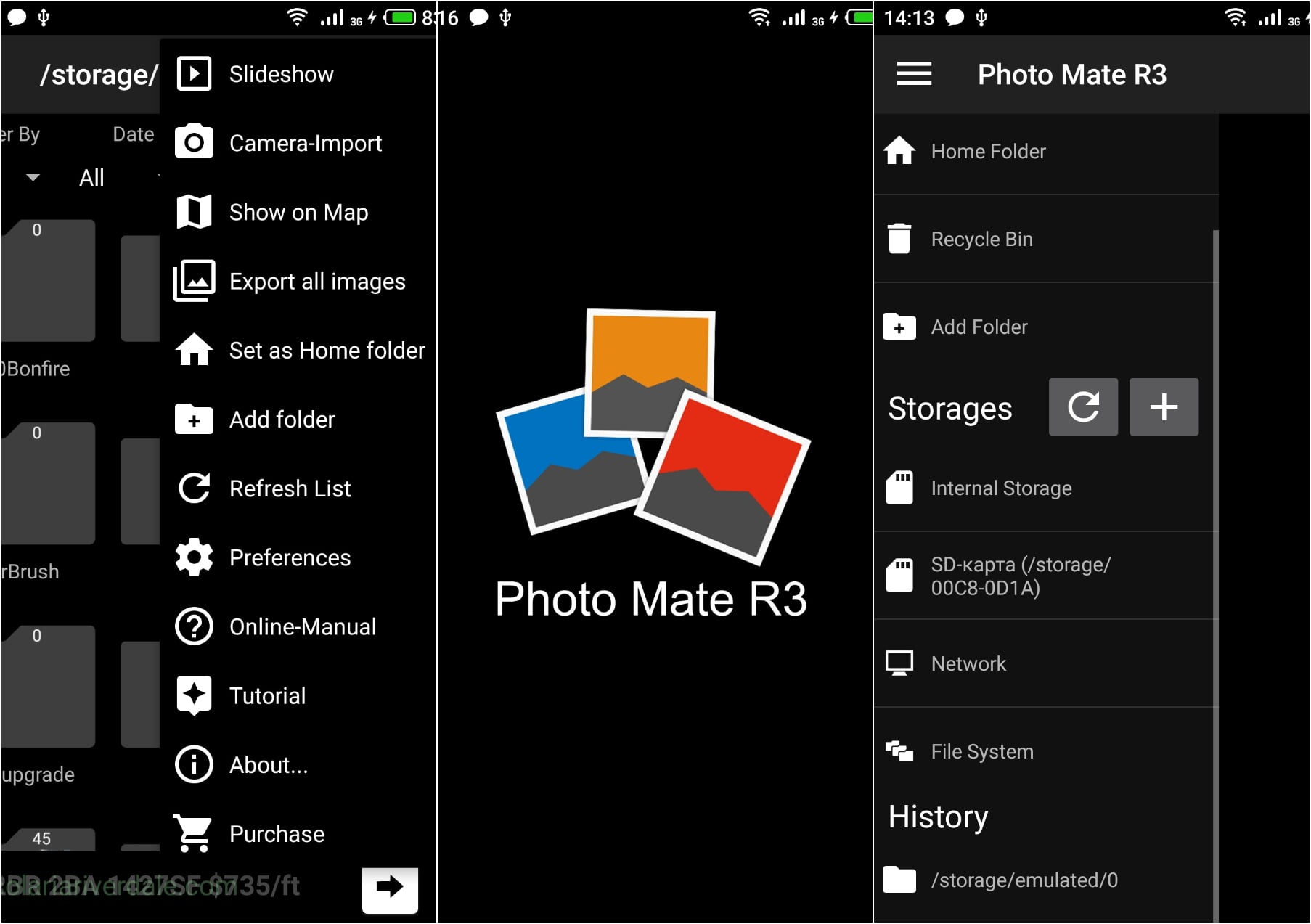
Task: Select the Slideshow menu entry
Action: [298, 74]
